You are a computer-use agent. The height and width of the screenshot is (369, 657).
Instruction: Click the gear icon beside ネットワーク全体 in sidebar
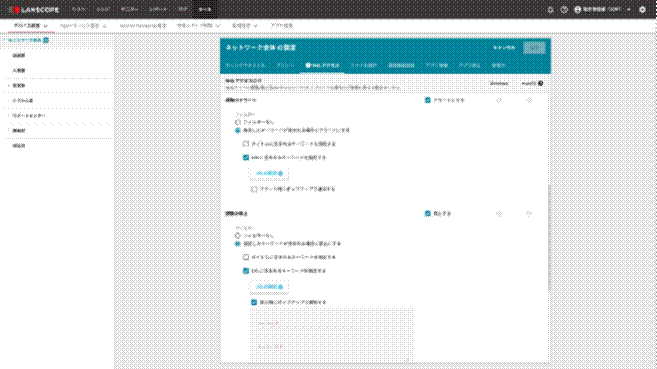(x=46, y=40)
